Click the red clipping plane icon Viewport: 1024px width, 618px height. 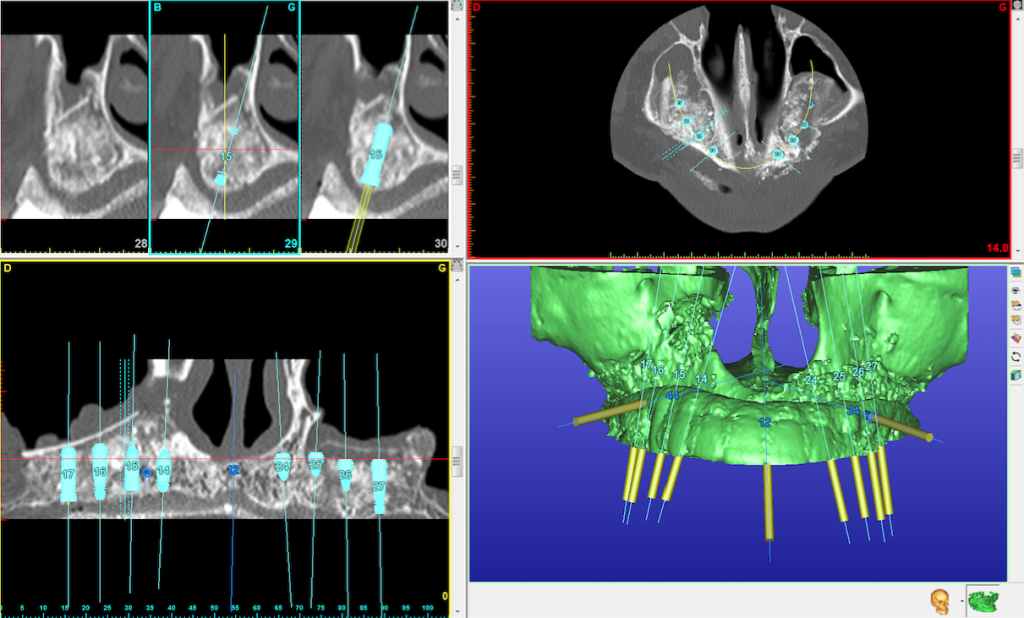[1017, 339]
